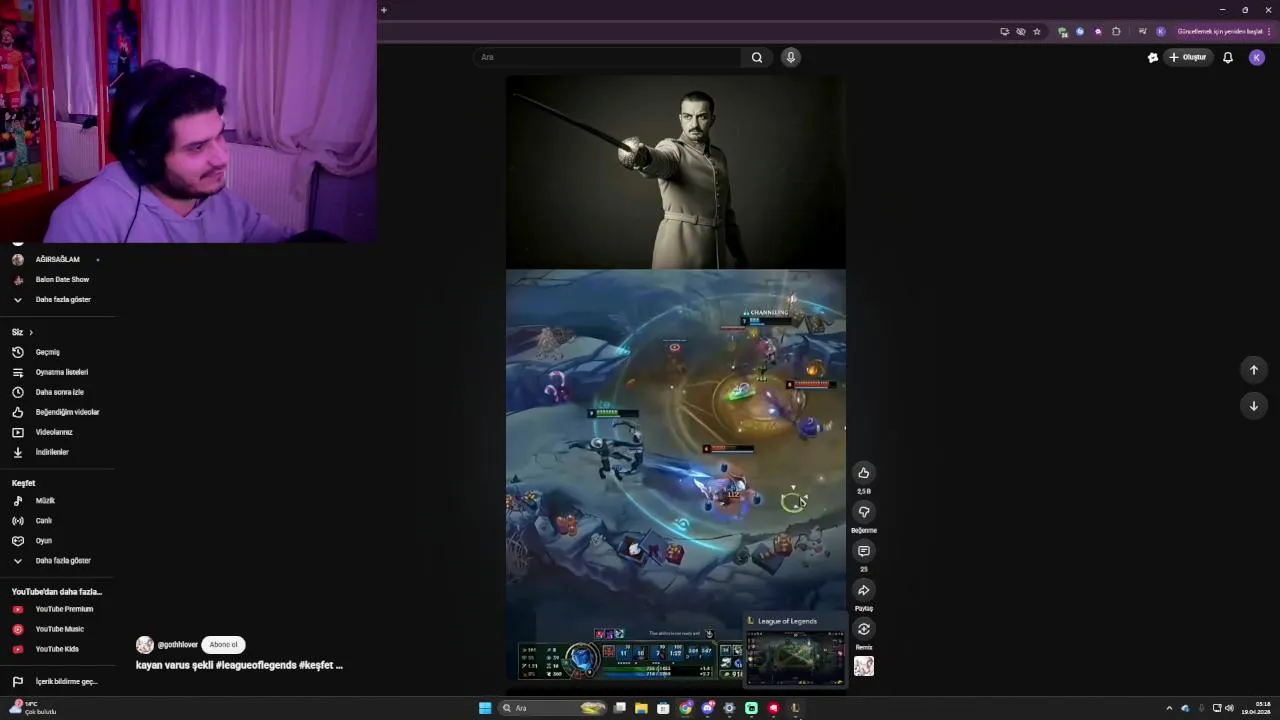The height and width of the screenshot is (720, 1280).
Task: Go to the next Short with down arrow
Action: 1254,406
